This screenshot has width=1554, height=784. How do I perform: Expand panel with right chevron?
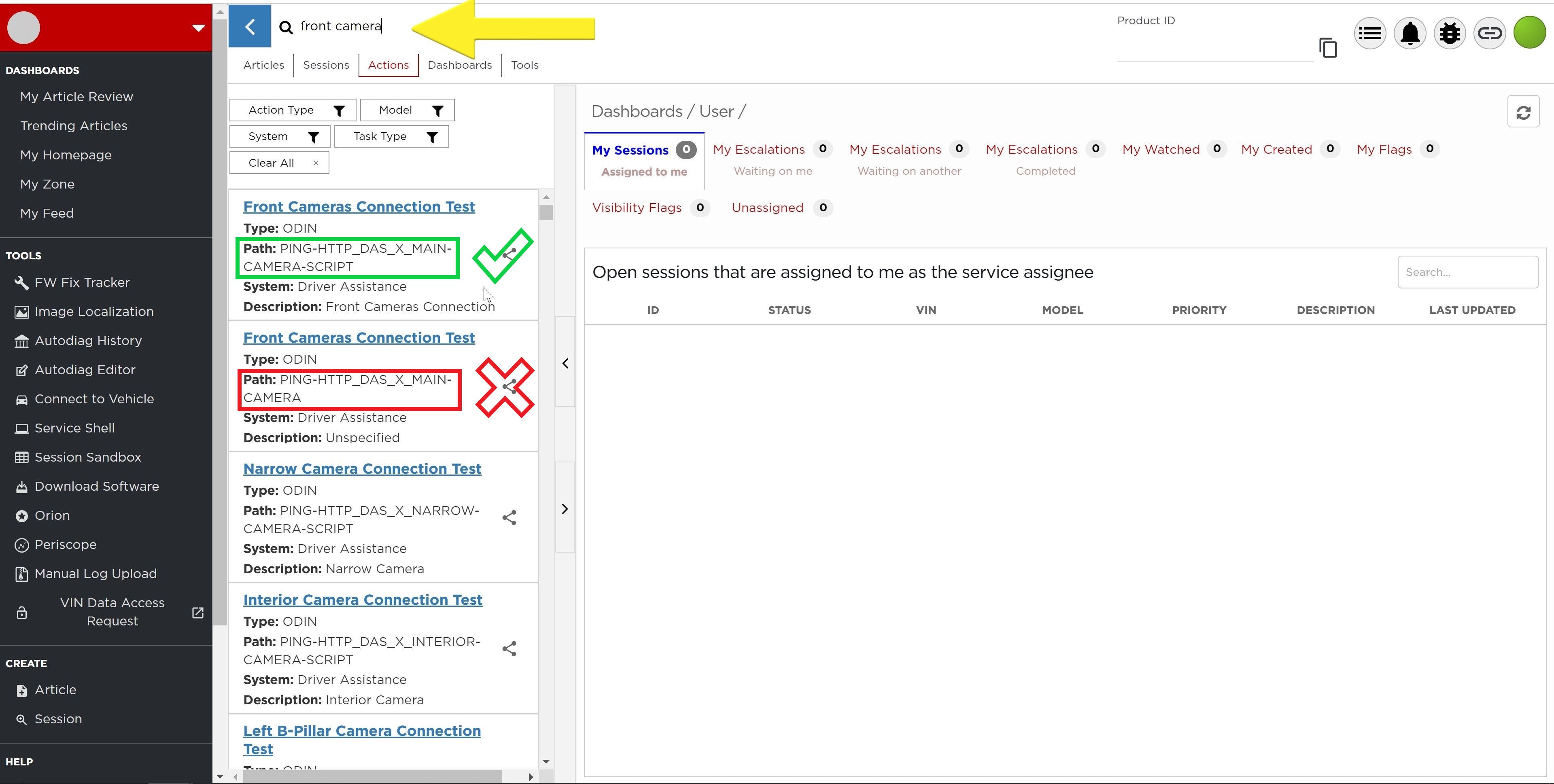pos(565,509)
